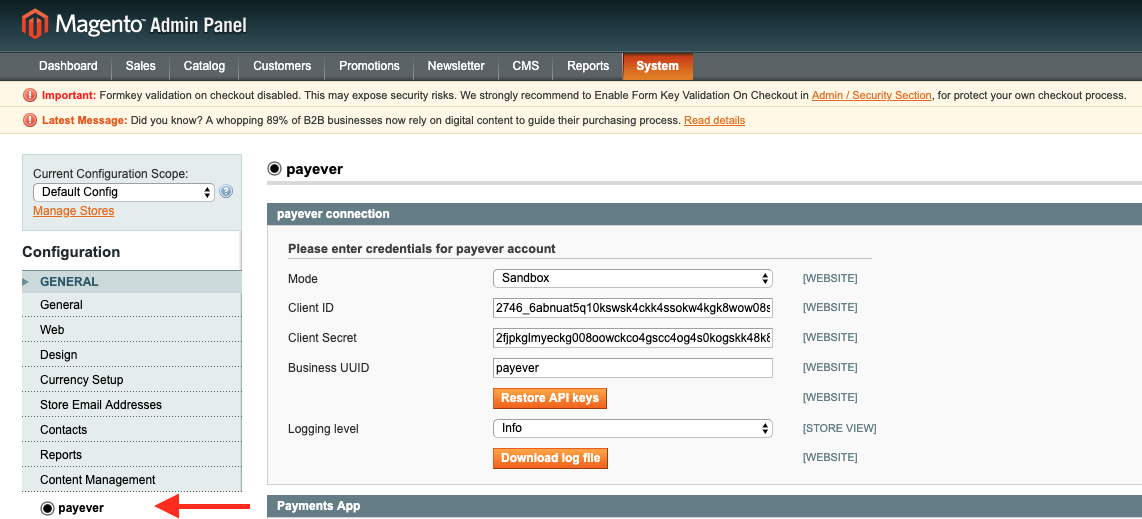Image resolution: width=1142 pixels, height=519 pixels.
Task: Expand the Payments App section header
Action: (x=704, y=506)
